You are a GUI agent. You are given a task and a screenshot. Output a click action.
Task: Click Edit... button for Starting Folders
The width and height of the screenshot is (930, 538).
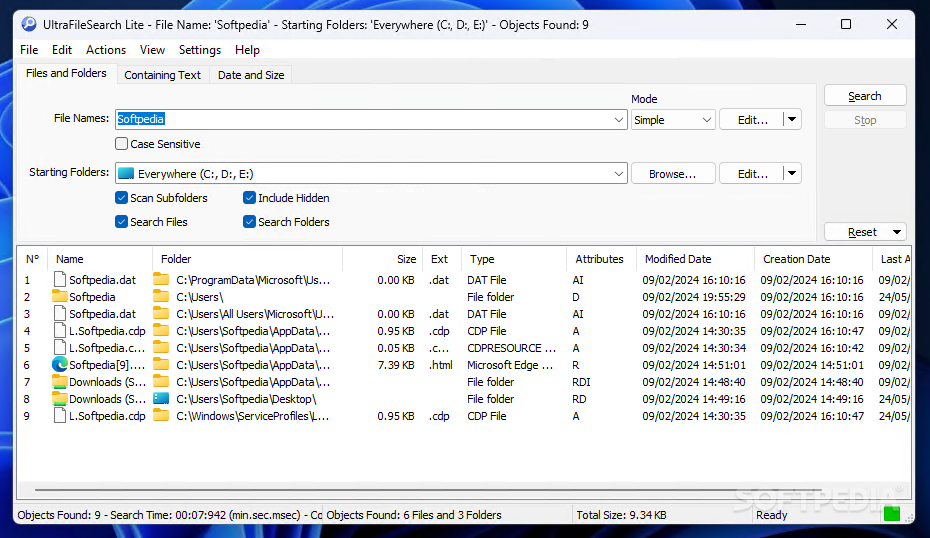point(752,174)
